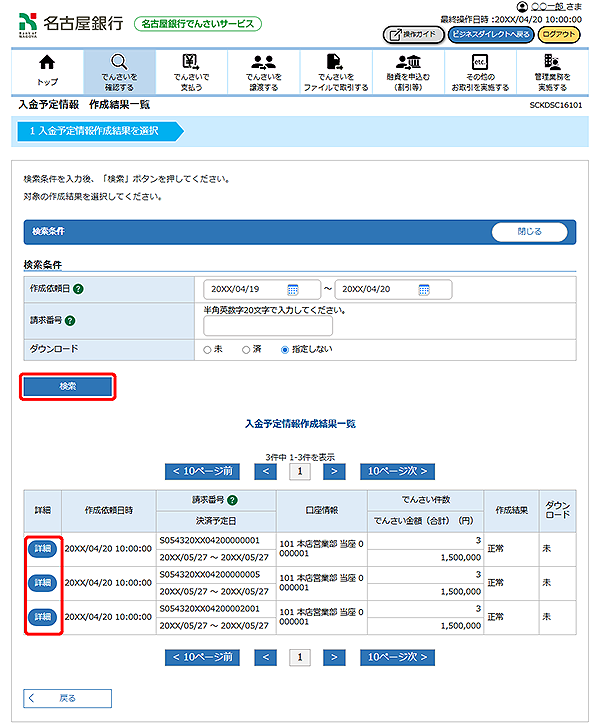Click help icon in 請求番号 table header

(x=232, y=500)
